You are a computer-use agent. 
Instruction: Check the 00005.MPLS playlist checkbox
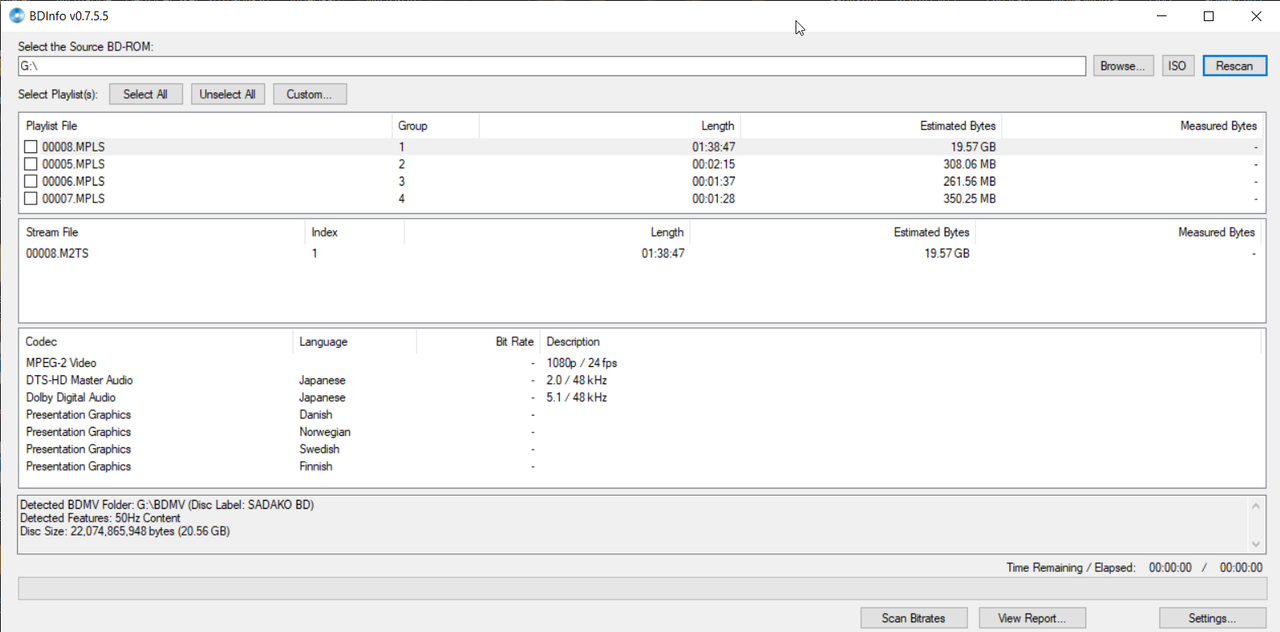click(31, 164)
